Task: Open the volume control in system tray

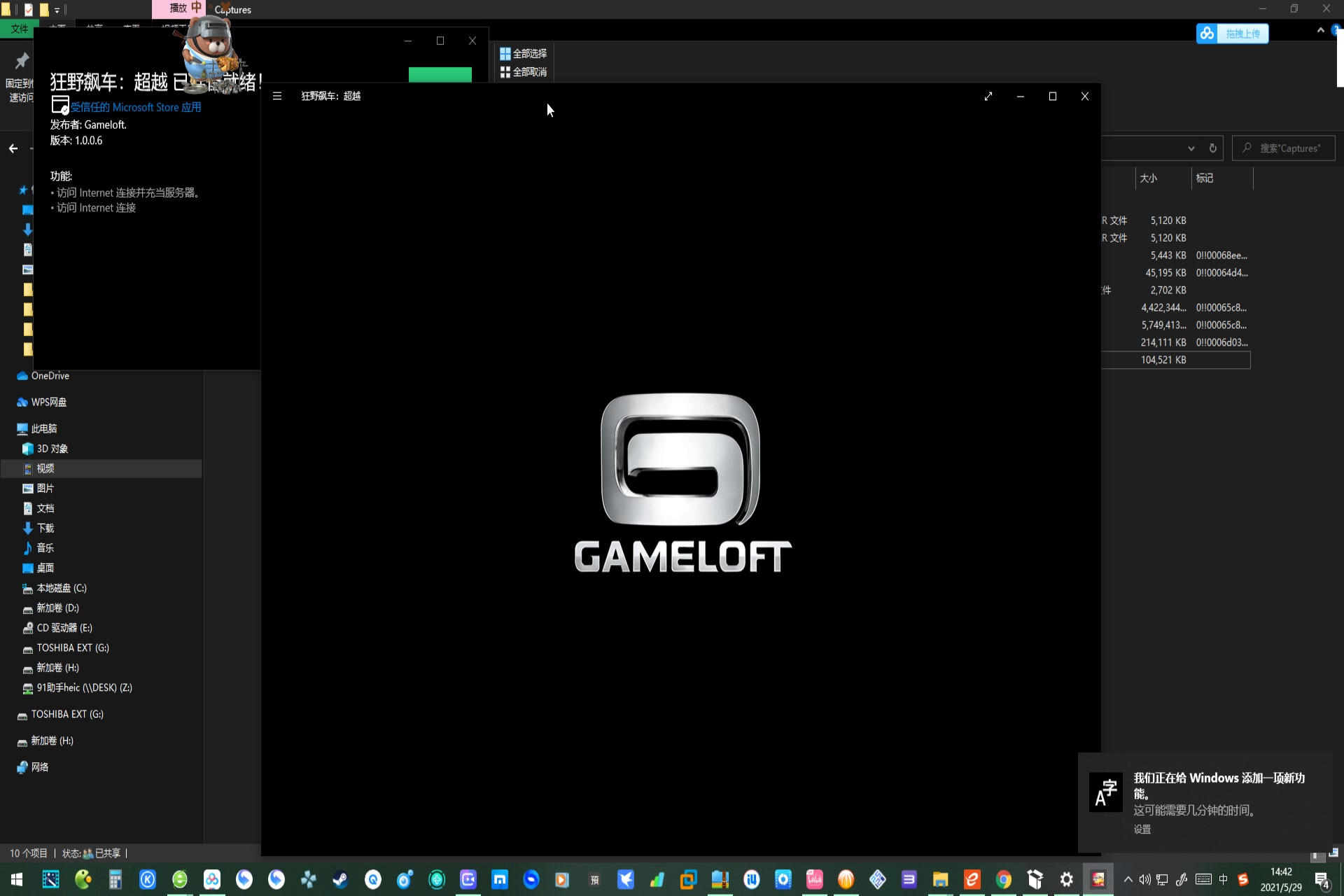Action: point(1144,879)
